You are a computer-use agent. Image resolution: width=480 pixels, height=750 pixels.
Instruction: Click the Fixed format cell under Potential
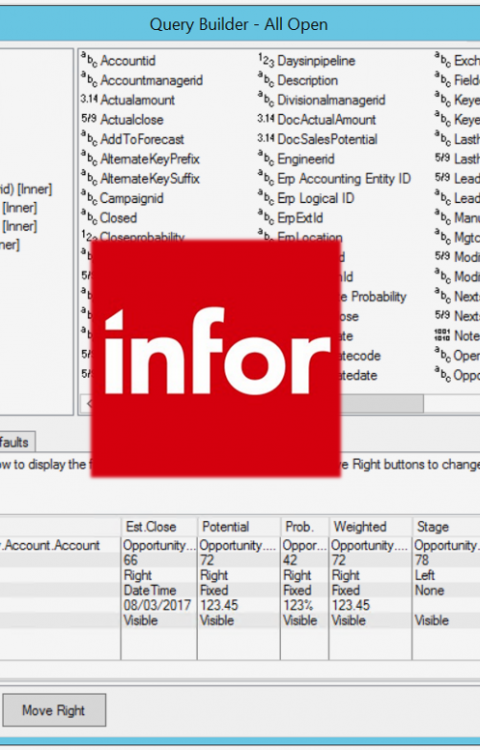click(214, 590)
